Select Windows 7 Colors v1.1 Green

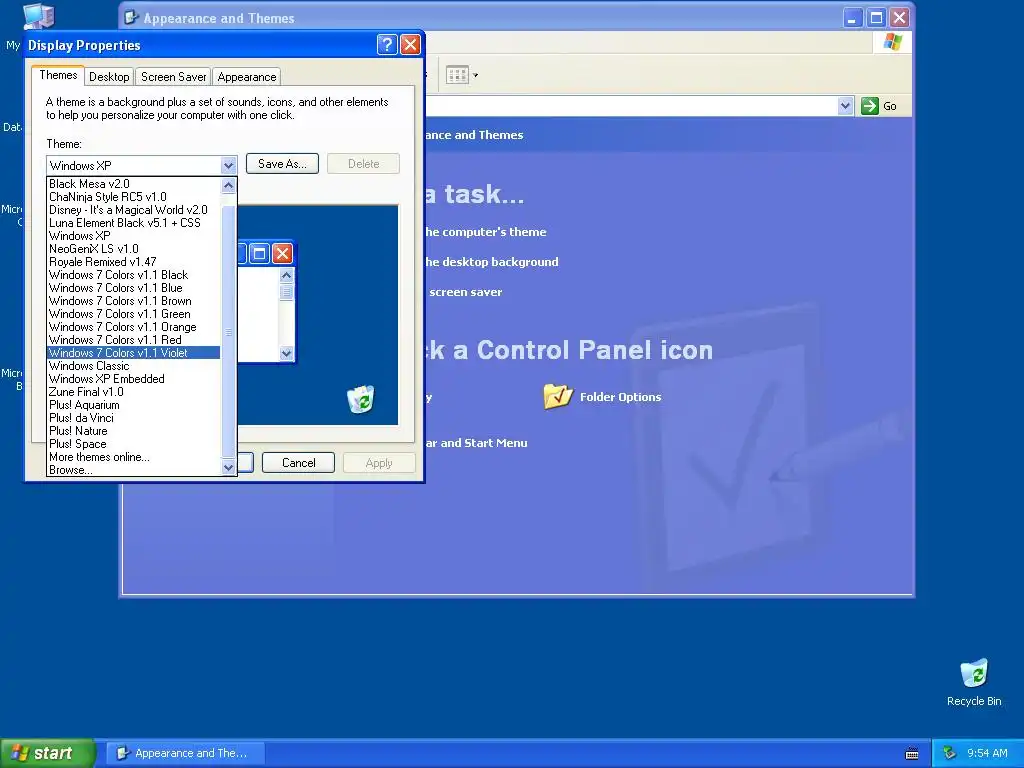coord(134,314)
